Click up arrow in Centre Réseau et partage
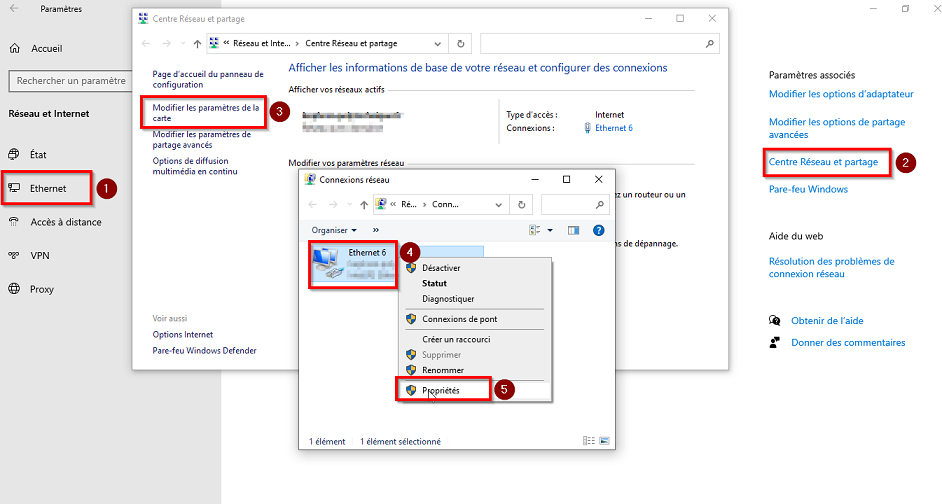942x504 pixels. [197, 44]
